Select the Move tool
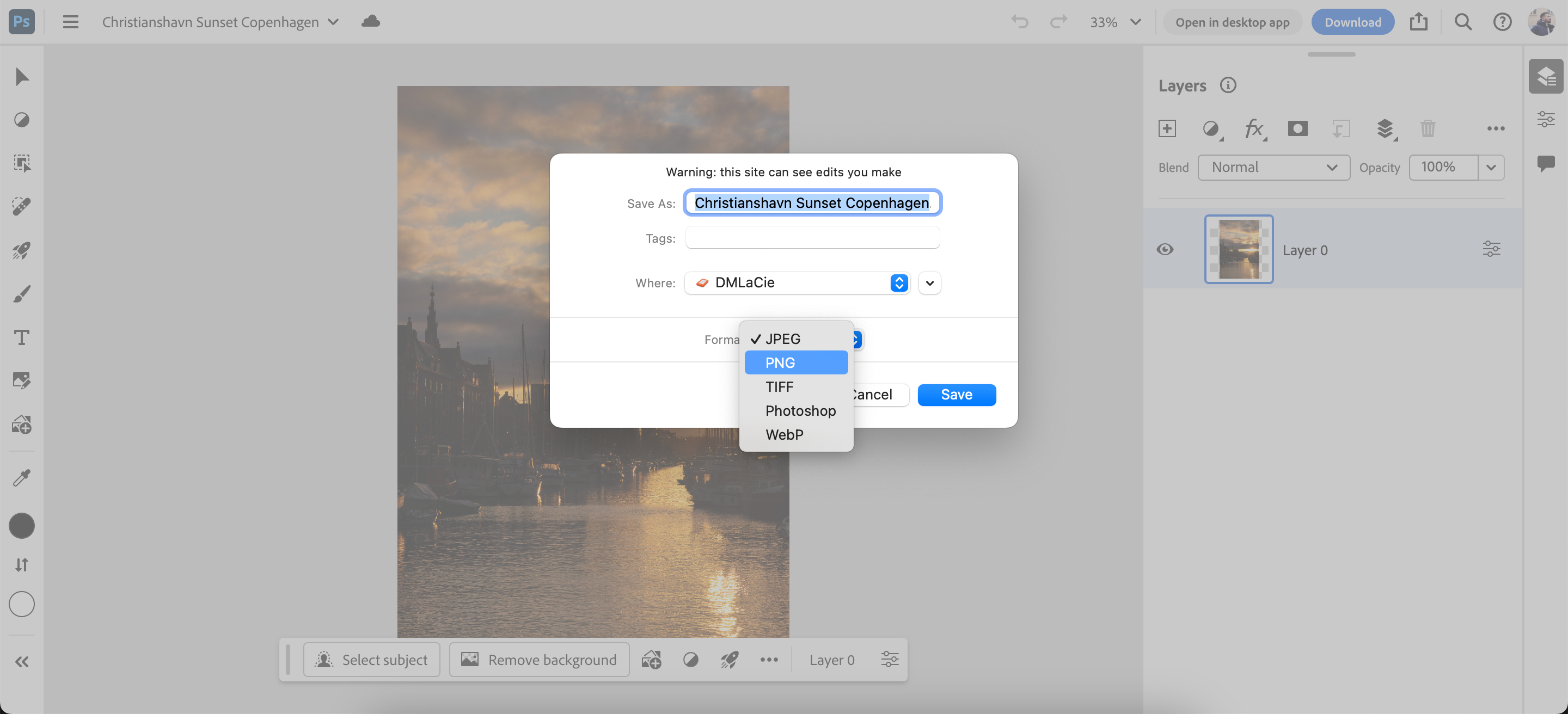This screenshot has width=1568, height=714. pyautogui.click(x=22, y=76)
